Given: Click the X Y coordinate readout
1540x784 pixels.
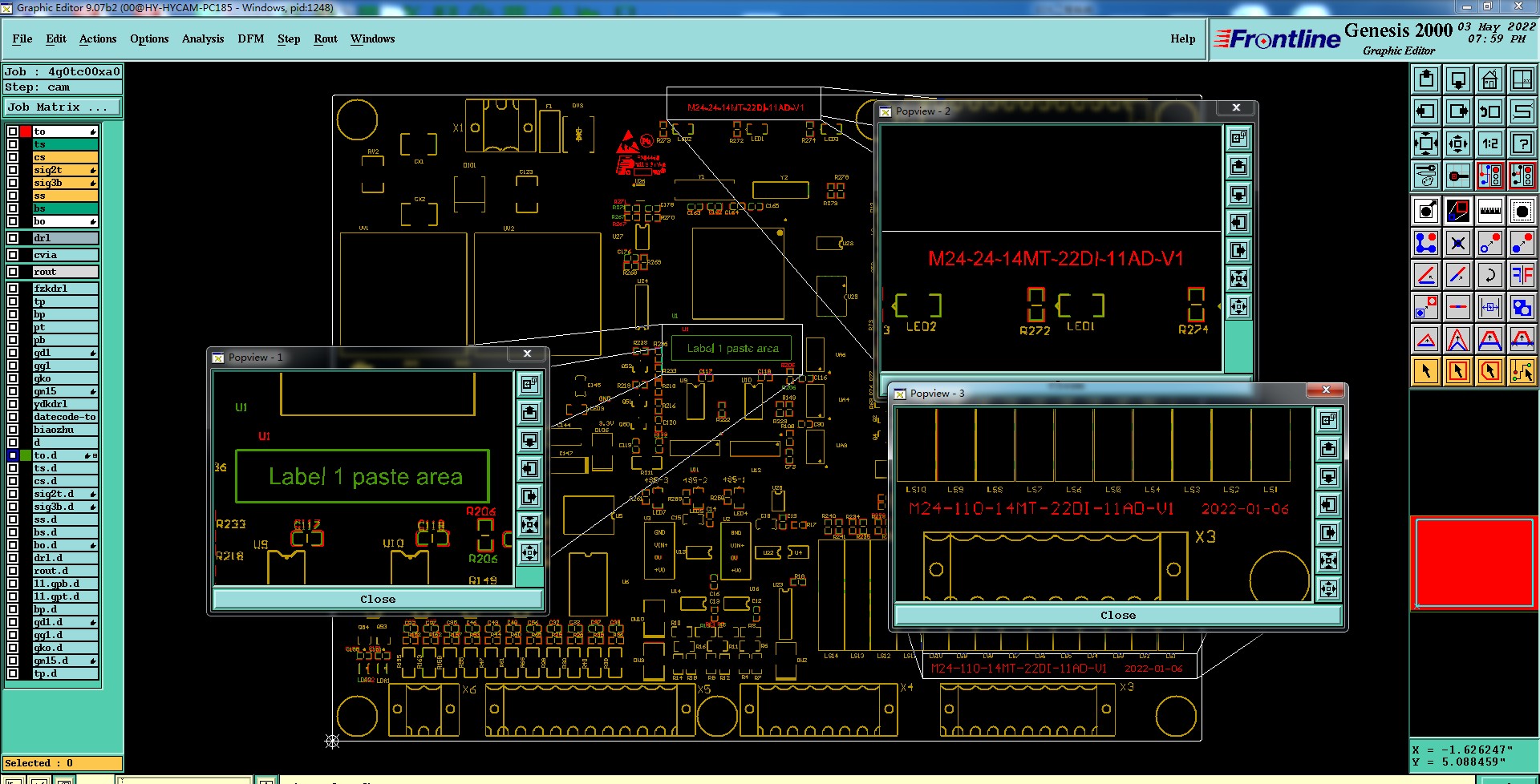Looking at the screenshot, I should click(x=1473, y=756).
